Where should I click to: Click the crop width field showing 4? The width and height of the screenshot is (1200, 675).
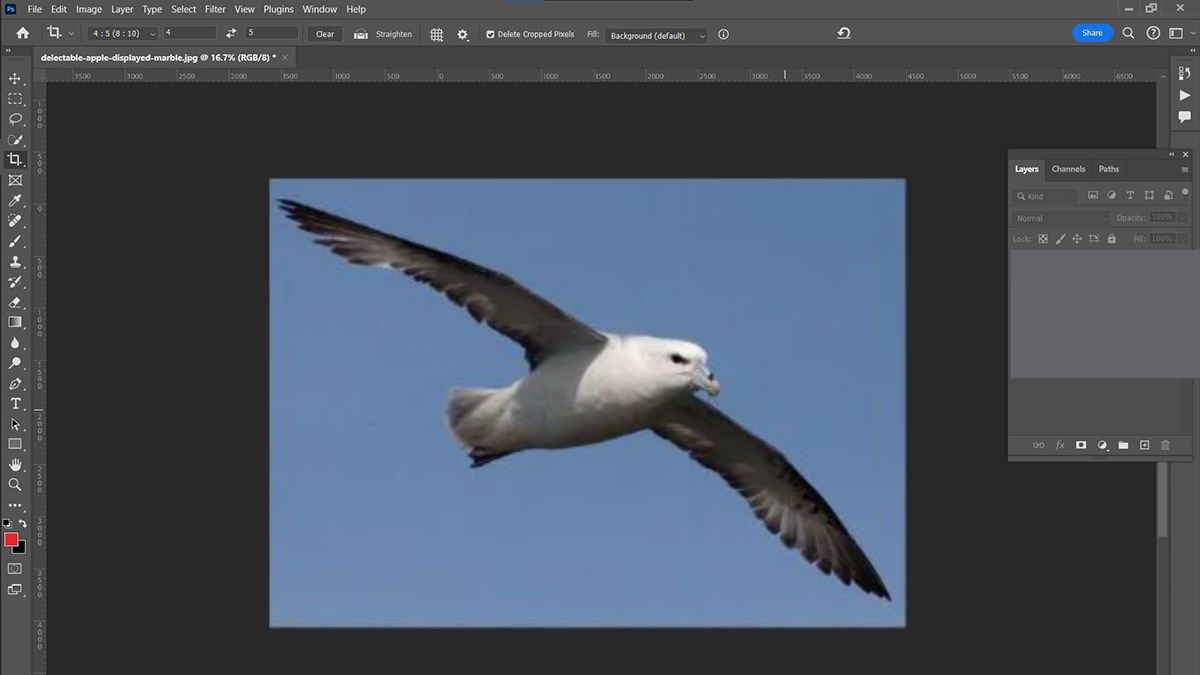(x=190, y=34)
